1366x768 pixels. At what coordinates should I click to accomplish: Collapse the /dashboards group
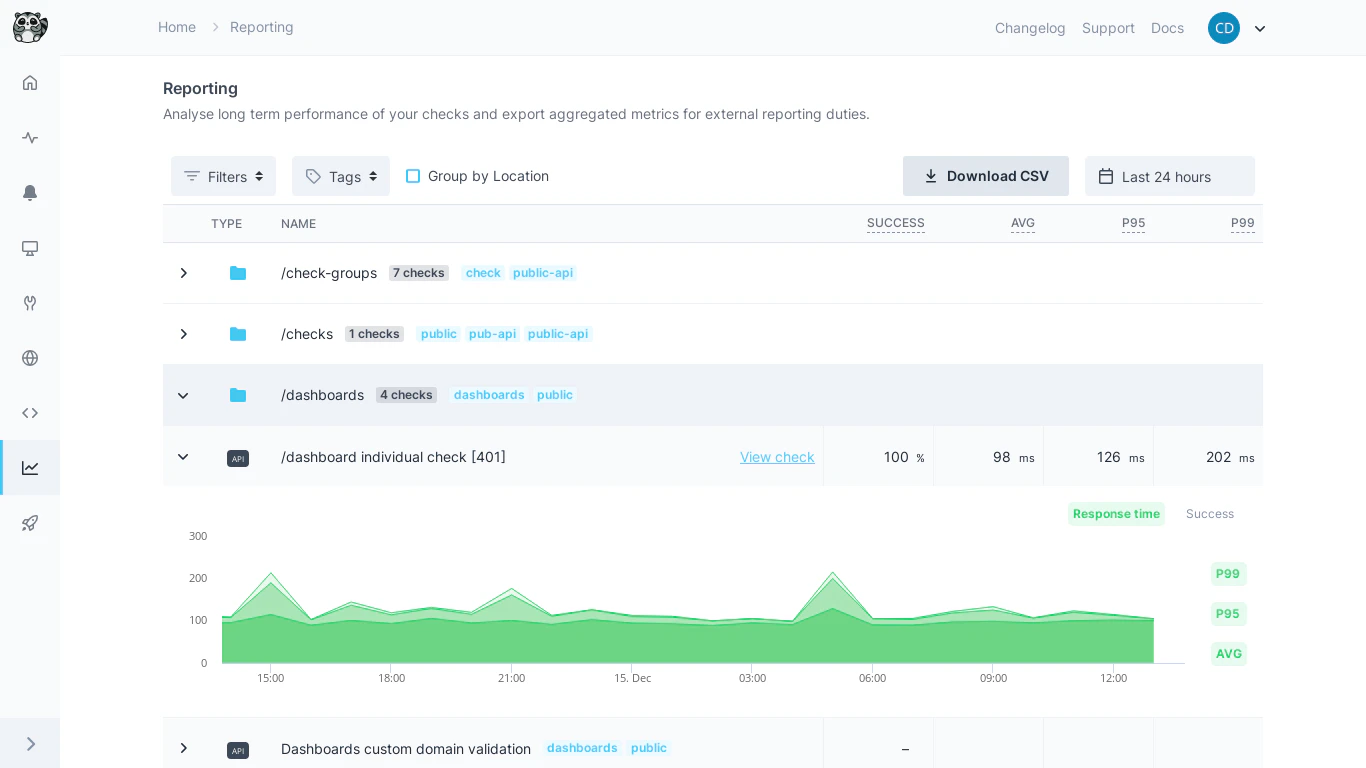[x=183, y=395]
